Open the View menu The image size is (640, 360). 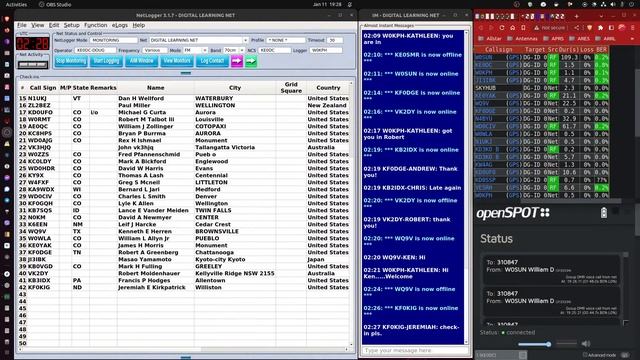[x=38, y=25]
